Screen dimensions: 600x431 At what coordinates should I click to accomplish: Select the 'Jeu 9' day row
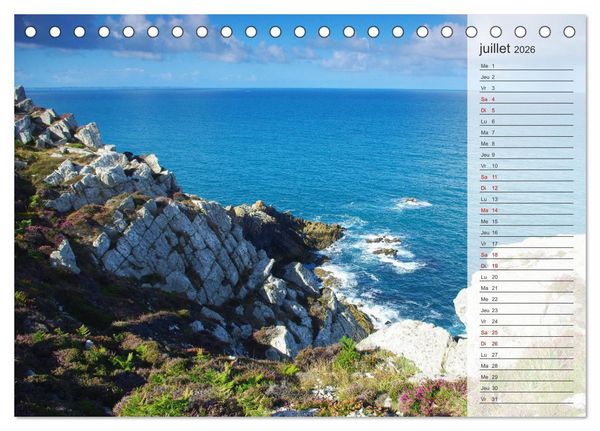point(527,155)
